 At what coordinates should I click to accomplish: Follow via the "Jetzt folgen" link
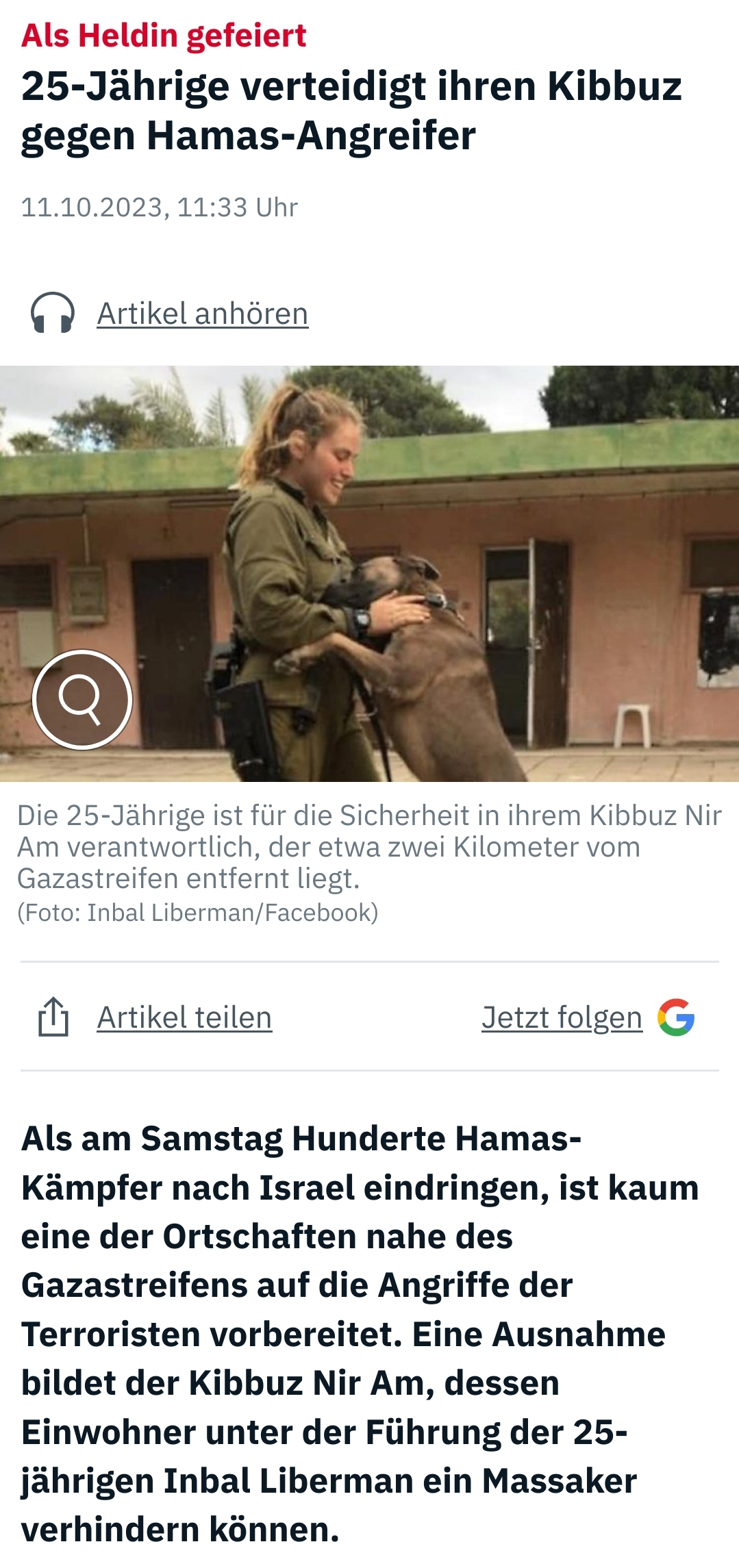click(562, 1017)
